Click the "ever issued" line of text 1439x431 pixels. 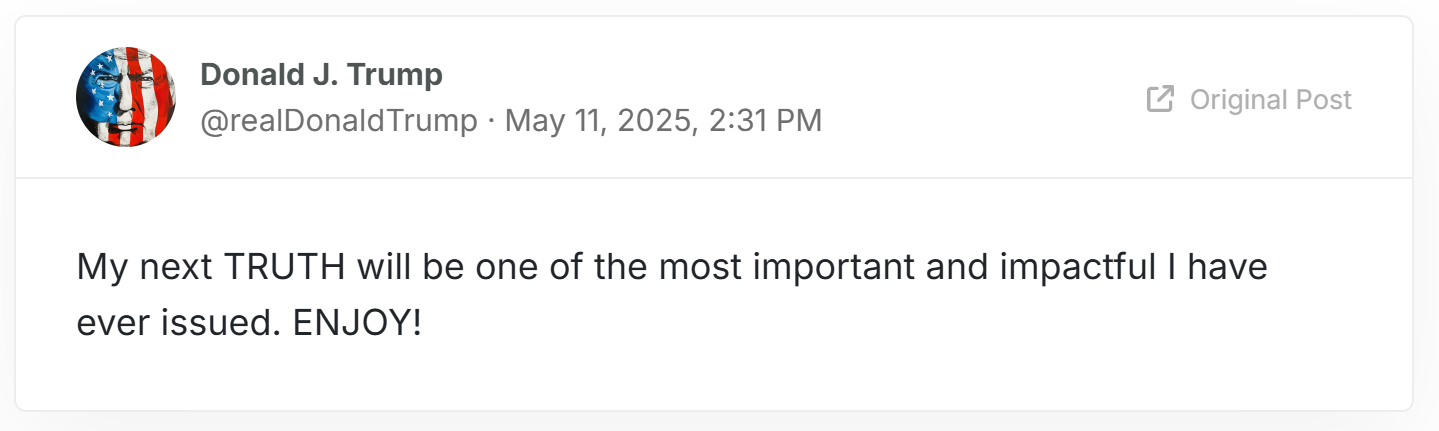tap(250, 324)
